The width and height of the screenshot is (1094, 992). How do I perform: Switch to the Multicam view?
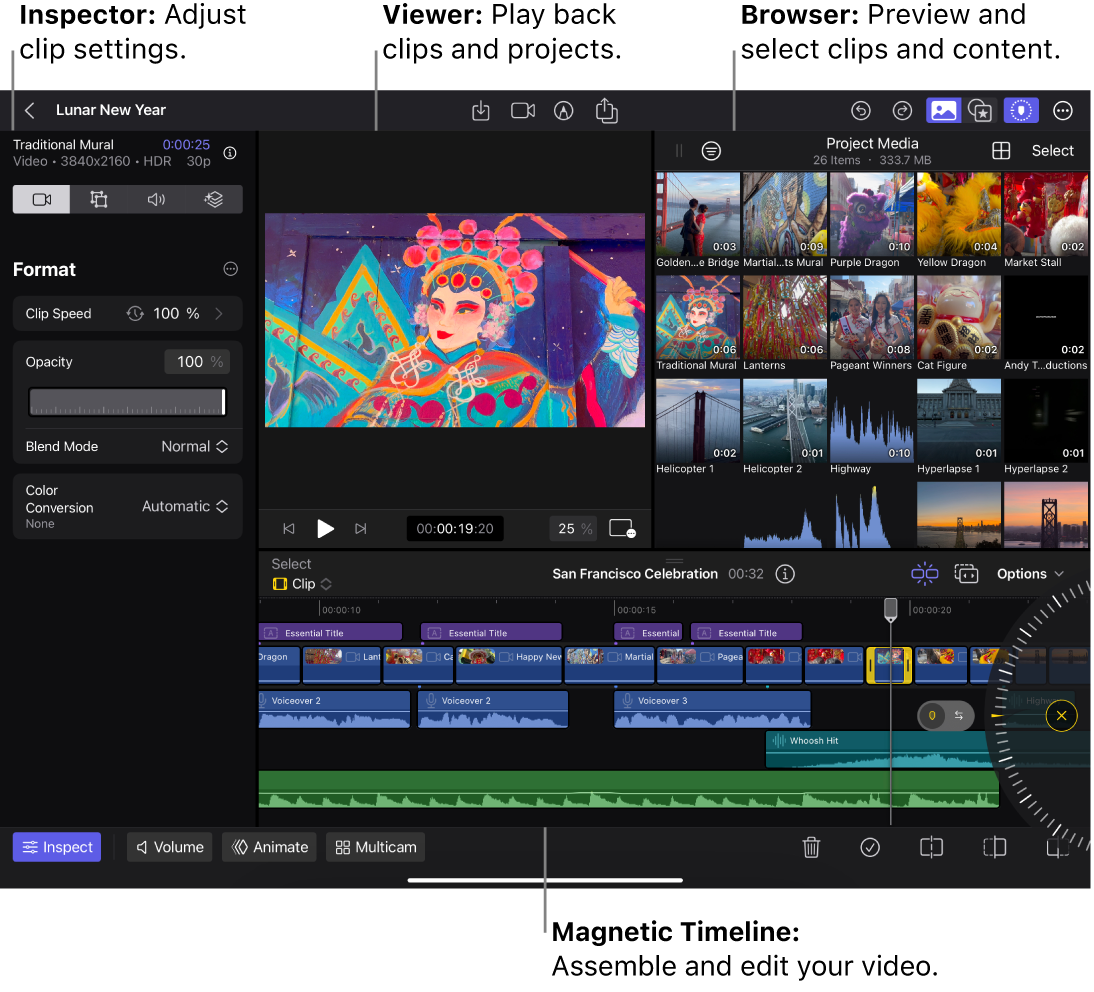click(375, 847)
